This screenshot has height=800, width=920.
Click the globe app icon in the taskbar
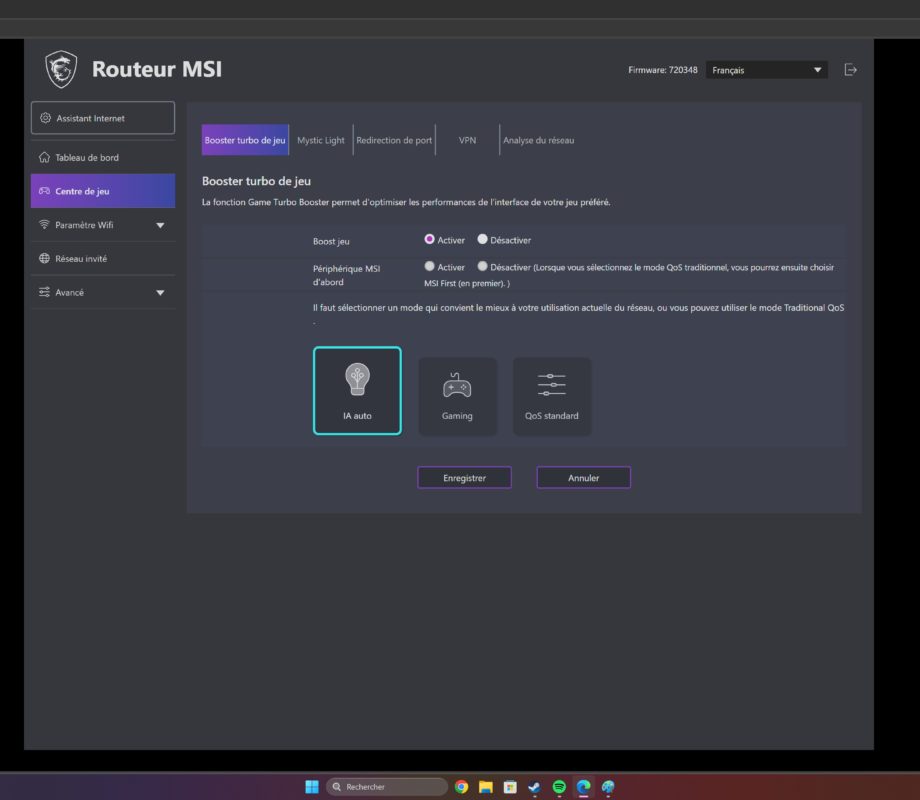[x=608, y=787]
